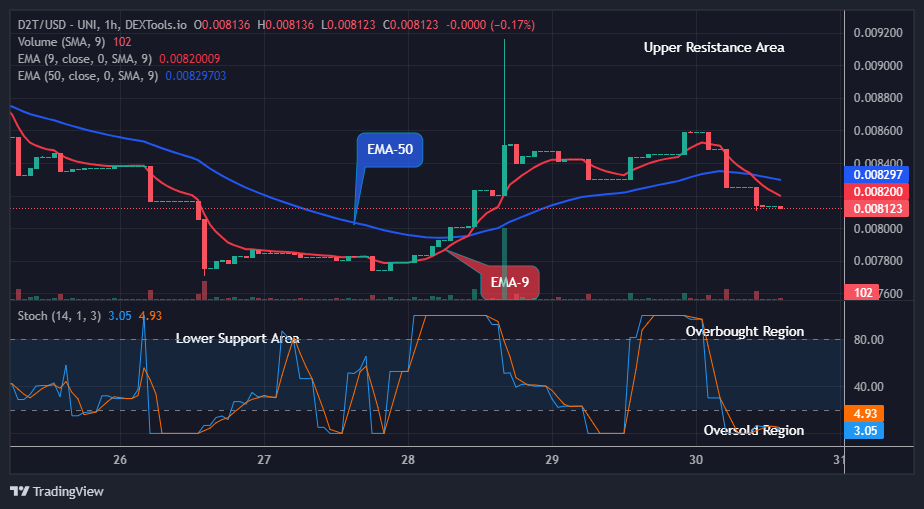Click the 40.00 stochastic axis label
924x509 pixels.
pyautogui.click(x=869, y=387)
